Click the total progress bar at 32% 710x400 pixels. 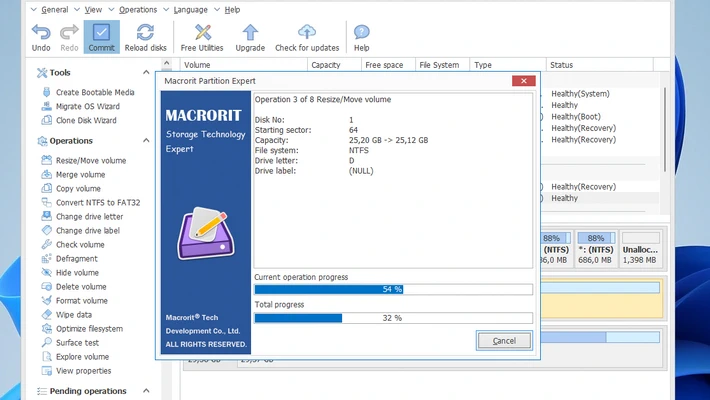point(393,318)
